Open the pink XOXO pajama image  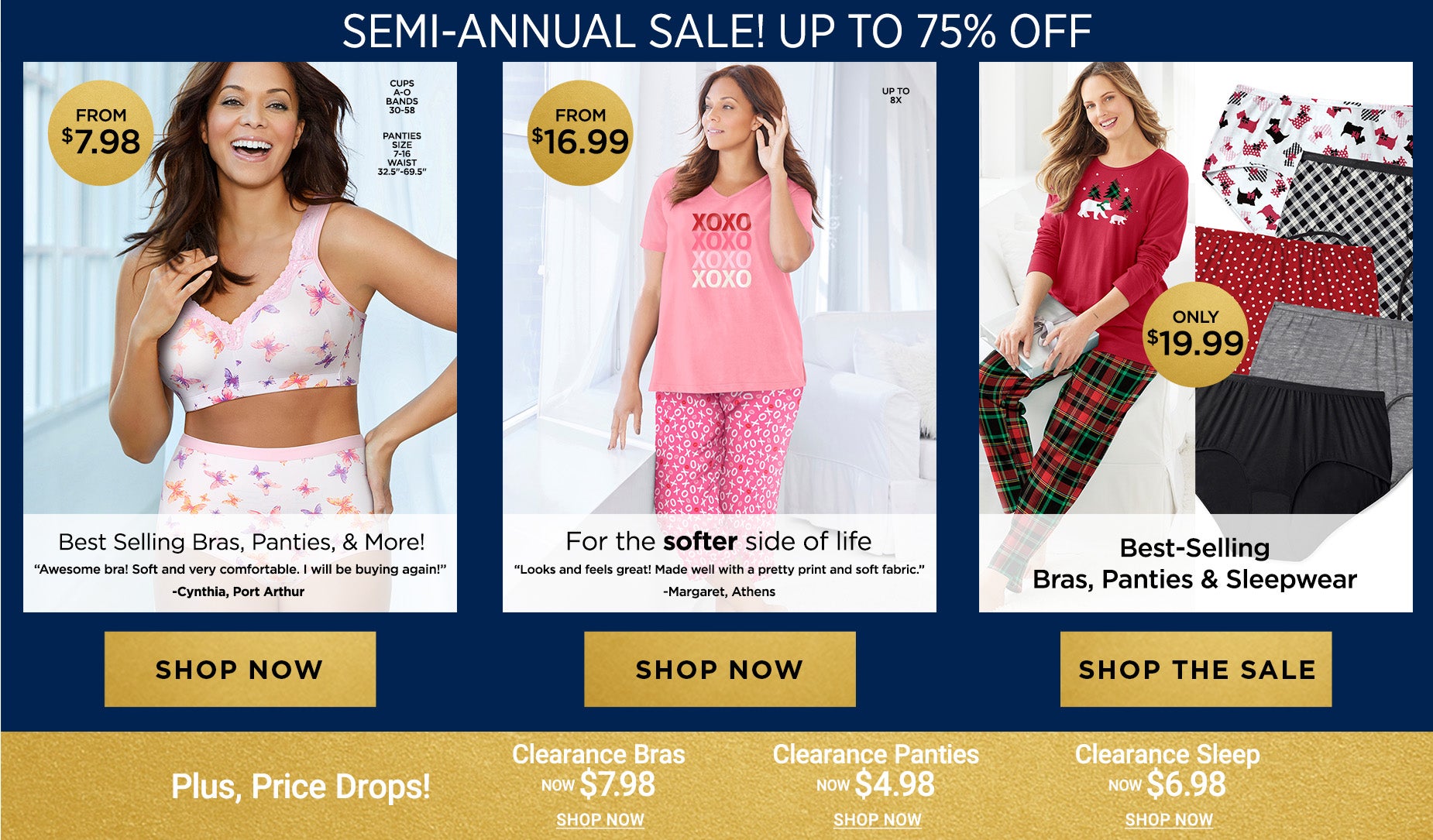tap(720, 288)
